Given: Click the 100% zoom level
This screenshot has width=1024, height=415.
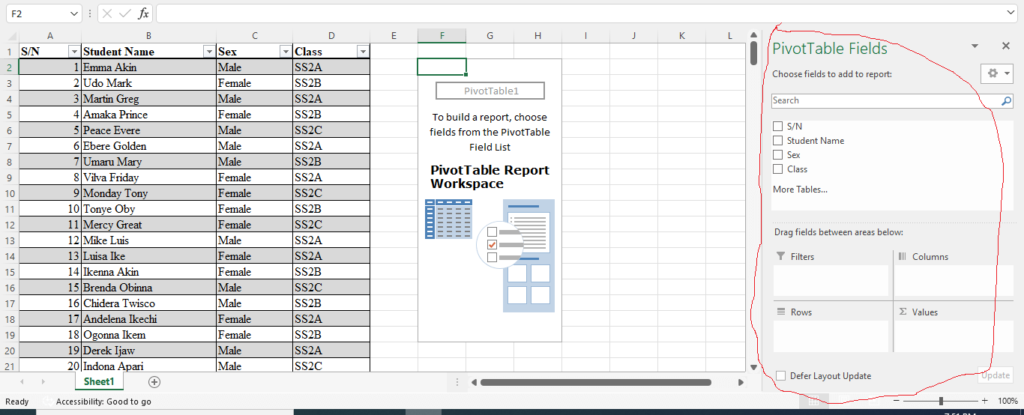Looking at the screenshot, I should click(x=1008, y=401).
